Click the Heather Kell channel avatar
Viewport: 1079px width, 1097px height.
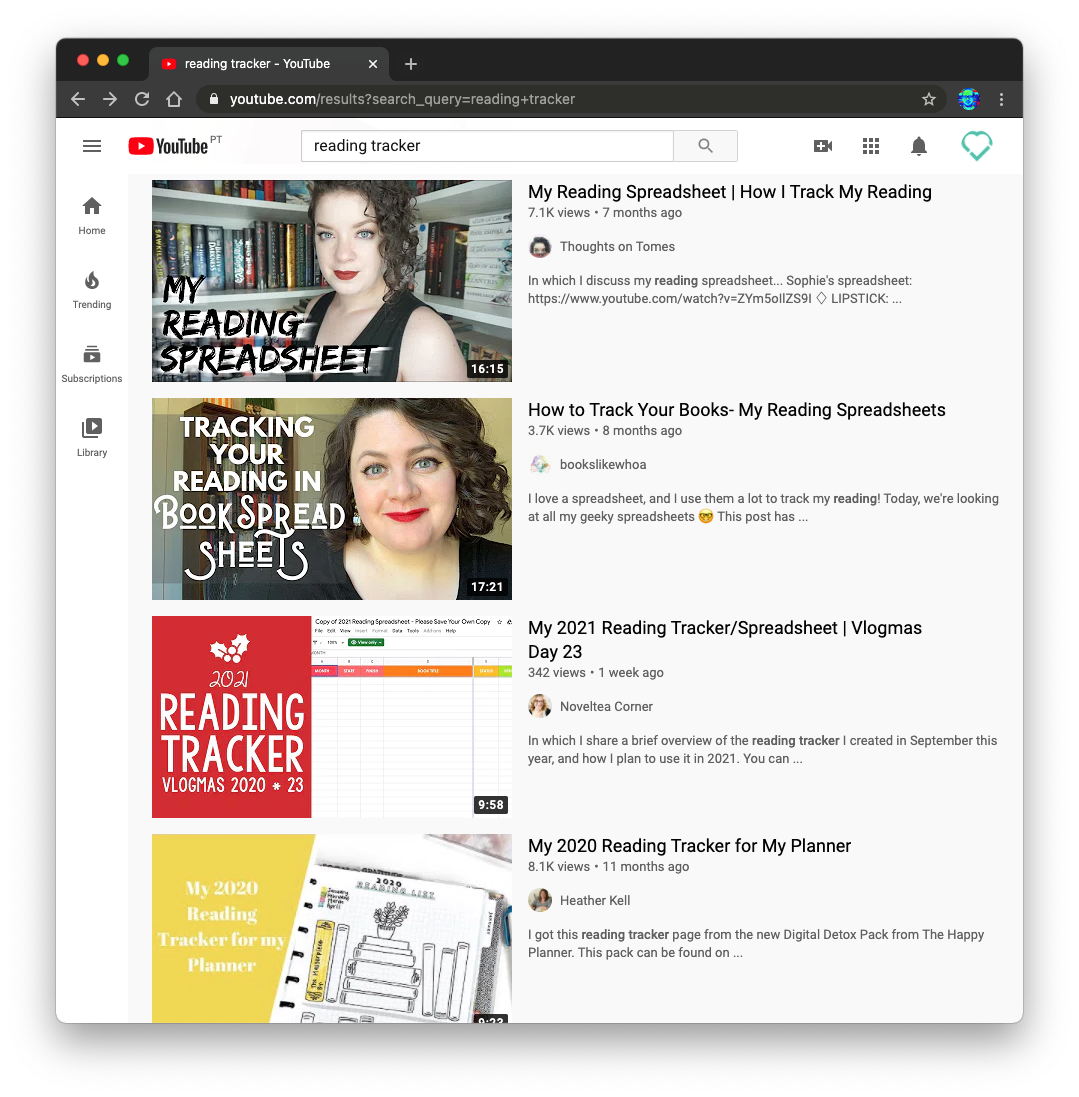point(540,900)
